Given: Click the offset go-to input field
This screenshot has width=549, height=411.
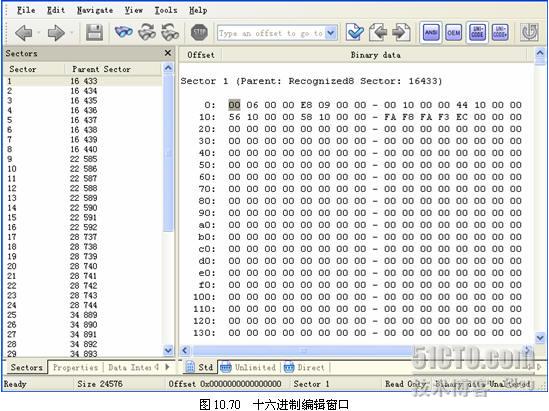Looking at the screenshot, I should (271, 33).
